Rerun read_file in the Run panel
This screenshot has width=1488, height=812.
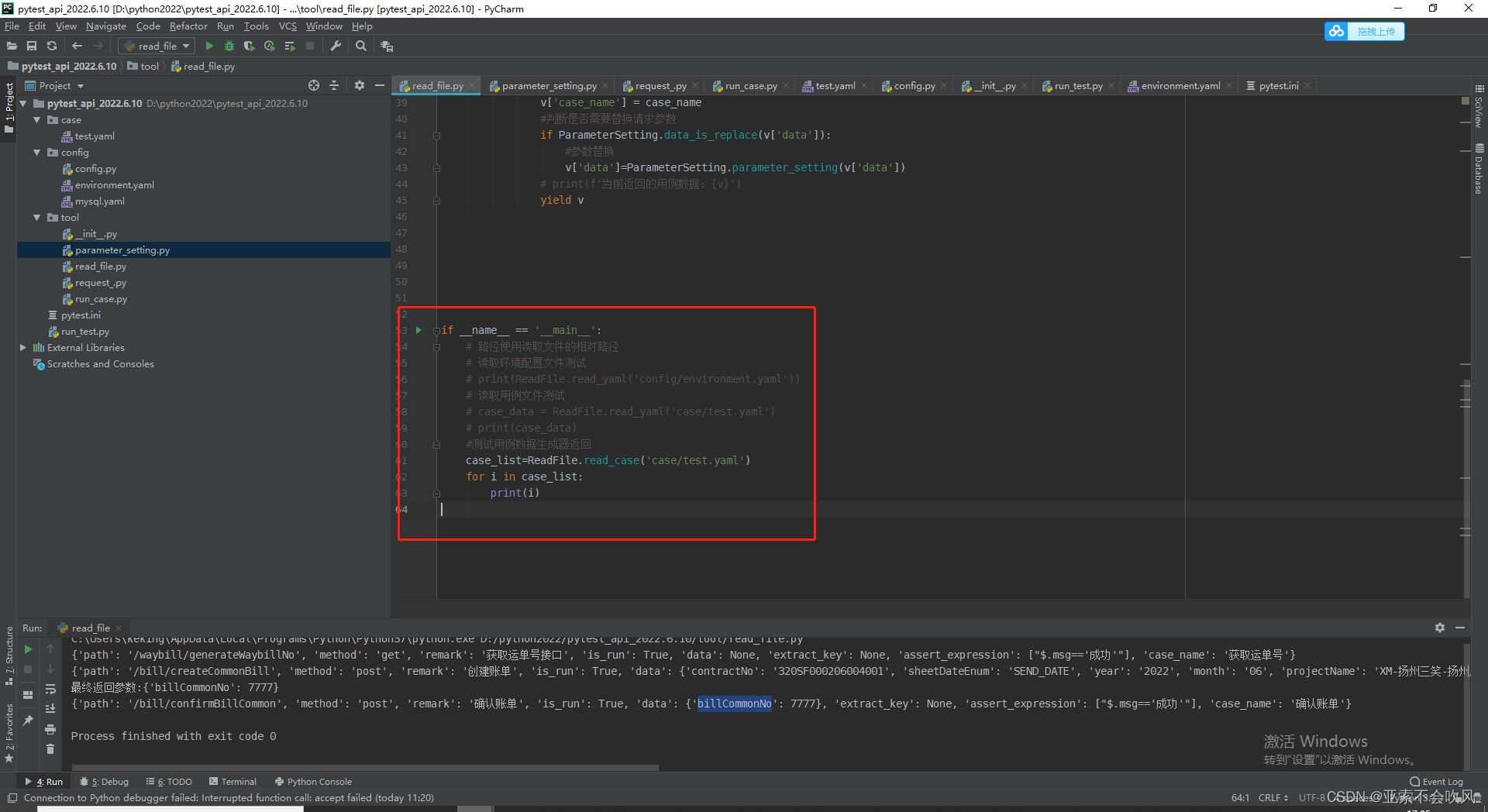(x=28, y=649)
